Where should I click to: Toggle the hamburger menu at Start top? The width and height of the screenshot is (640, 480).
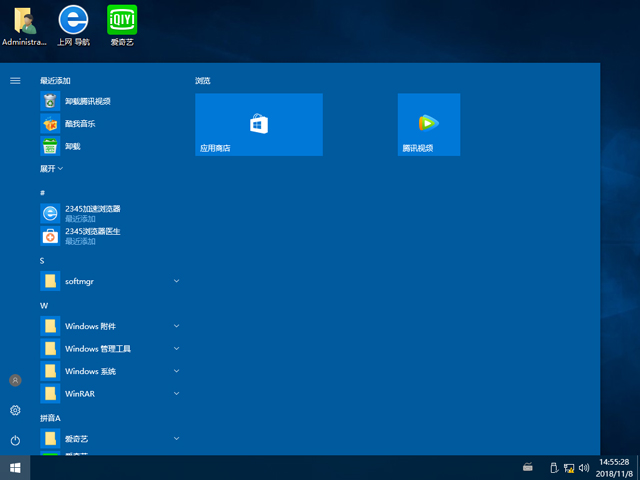tap(15, 80)
